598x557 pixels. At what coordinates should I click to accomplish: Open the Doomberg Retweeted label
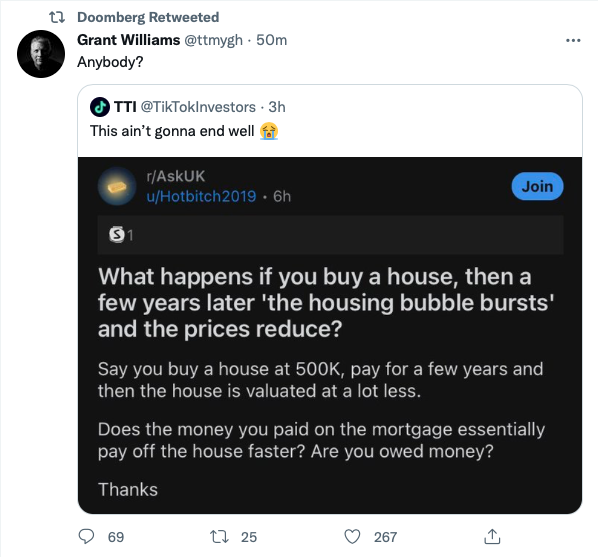click(x=148, y=17)
